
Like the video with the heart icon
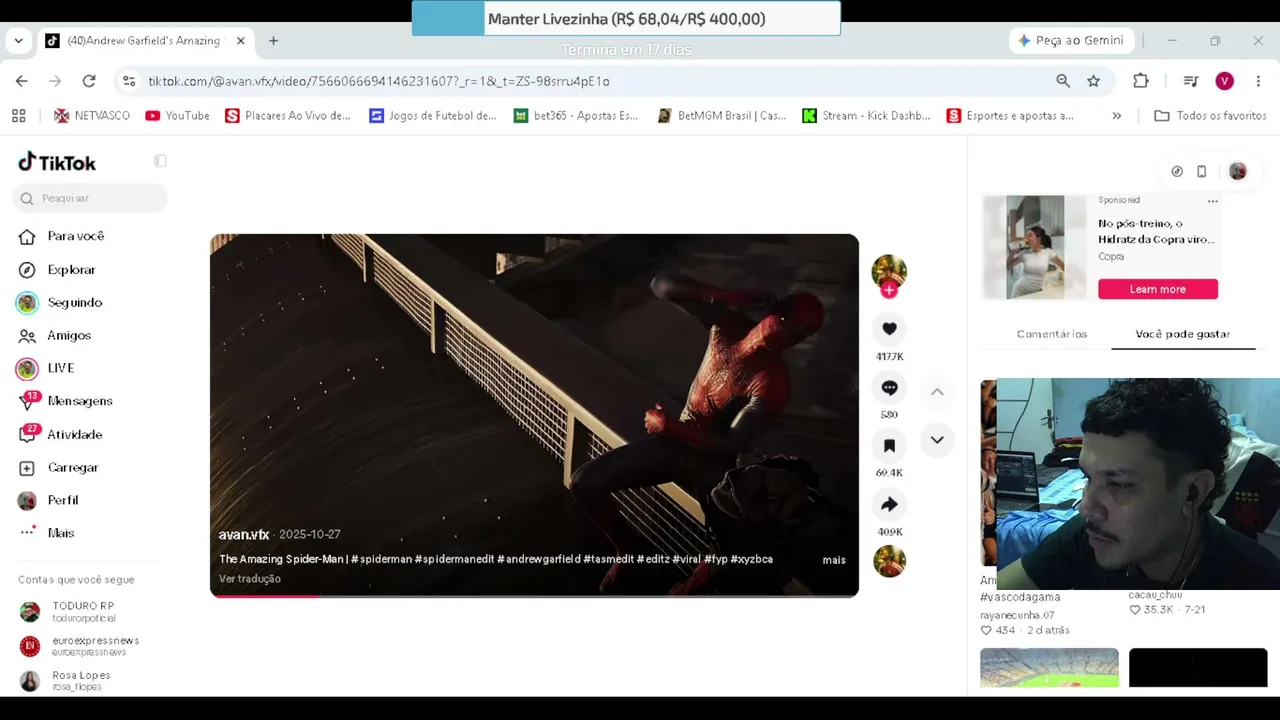coord(889,329)
